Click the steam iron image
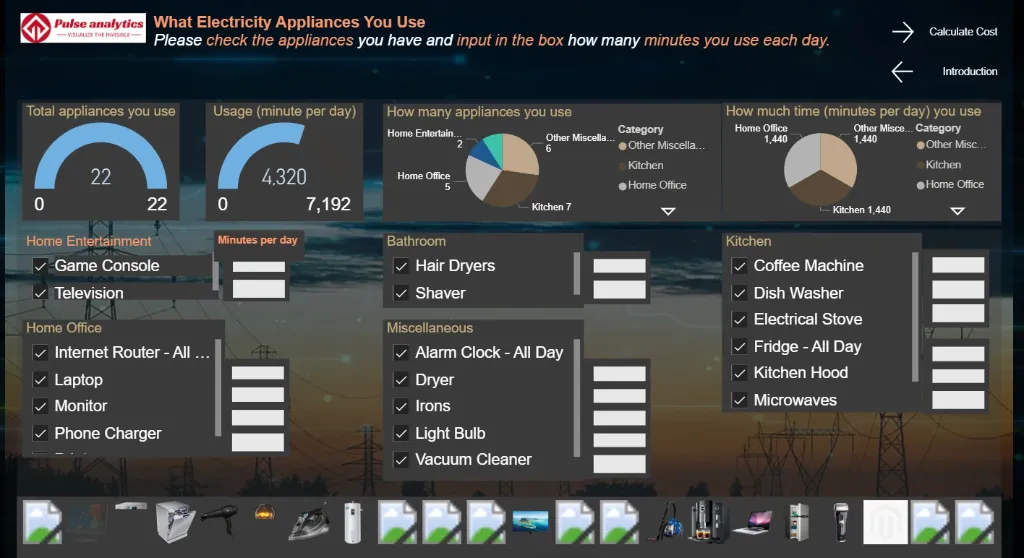 (x=308, y=522)
